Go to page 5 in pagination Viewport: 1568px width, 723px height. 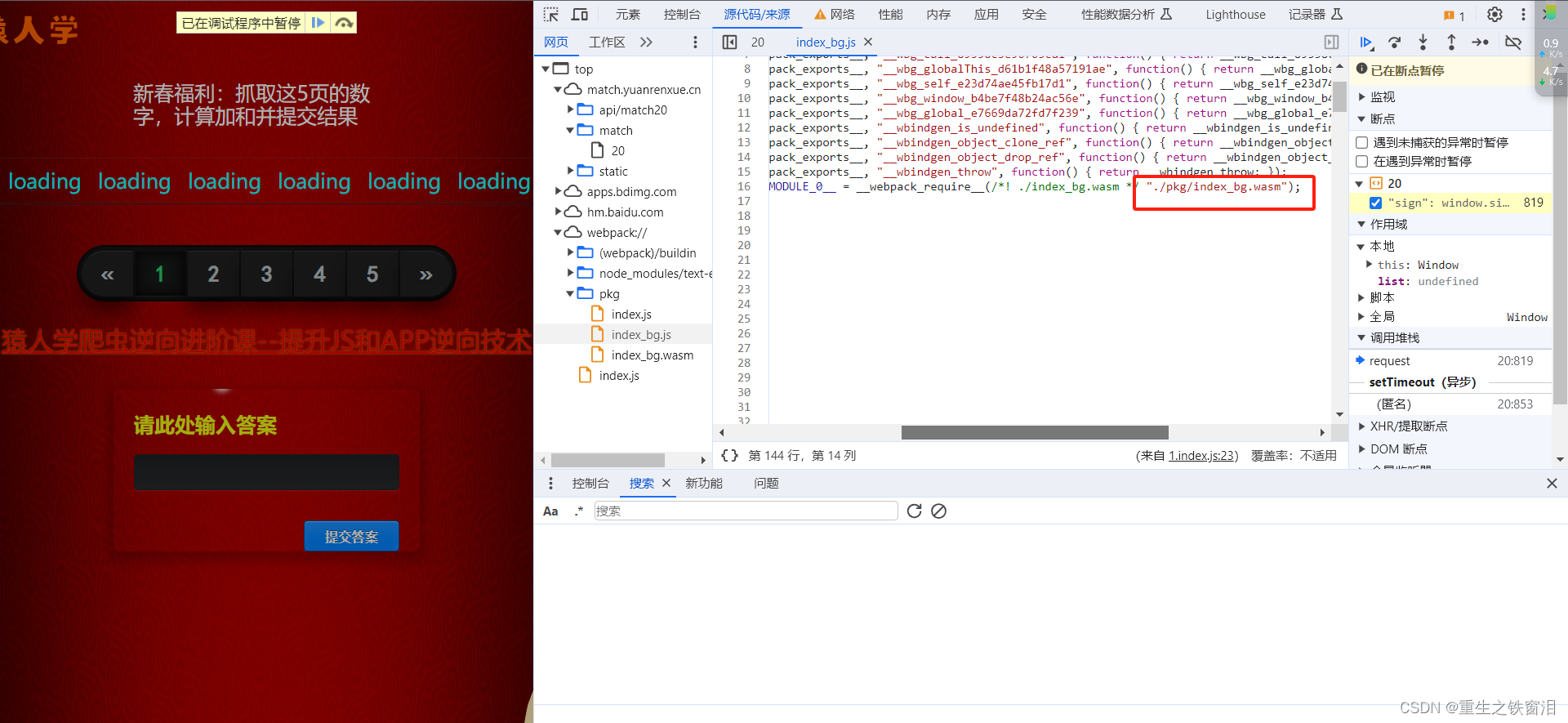(372, 274)
